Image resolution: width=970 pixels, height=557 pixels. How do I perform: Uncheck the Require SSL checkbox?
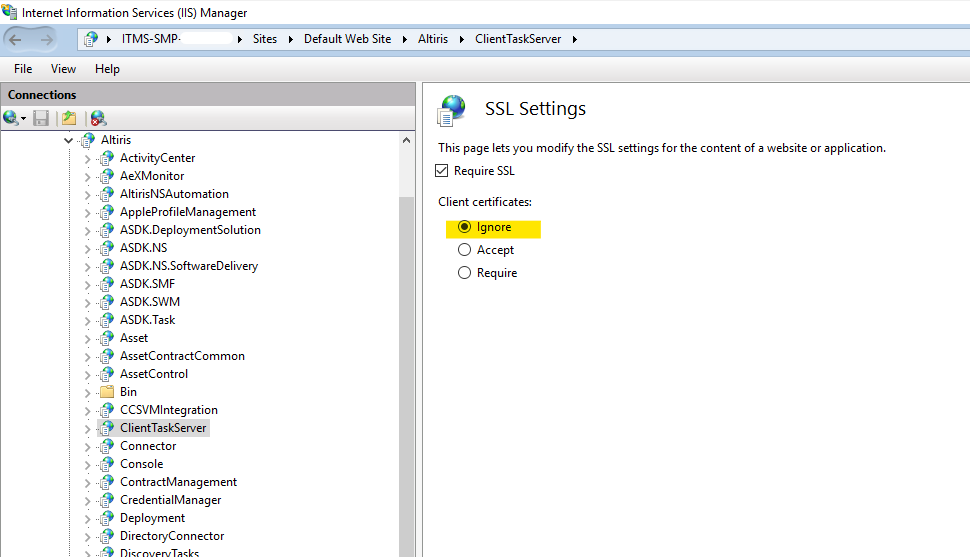coord(442,171)
